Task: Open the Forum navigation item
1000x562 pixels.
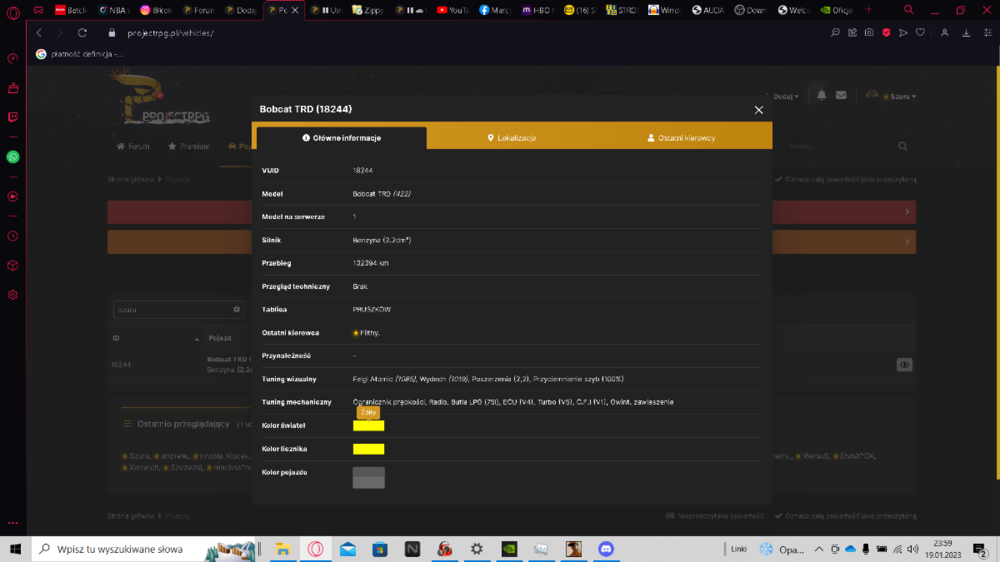Action: [x=133, y=146]
